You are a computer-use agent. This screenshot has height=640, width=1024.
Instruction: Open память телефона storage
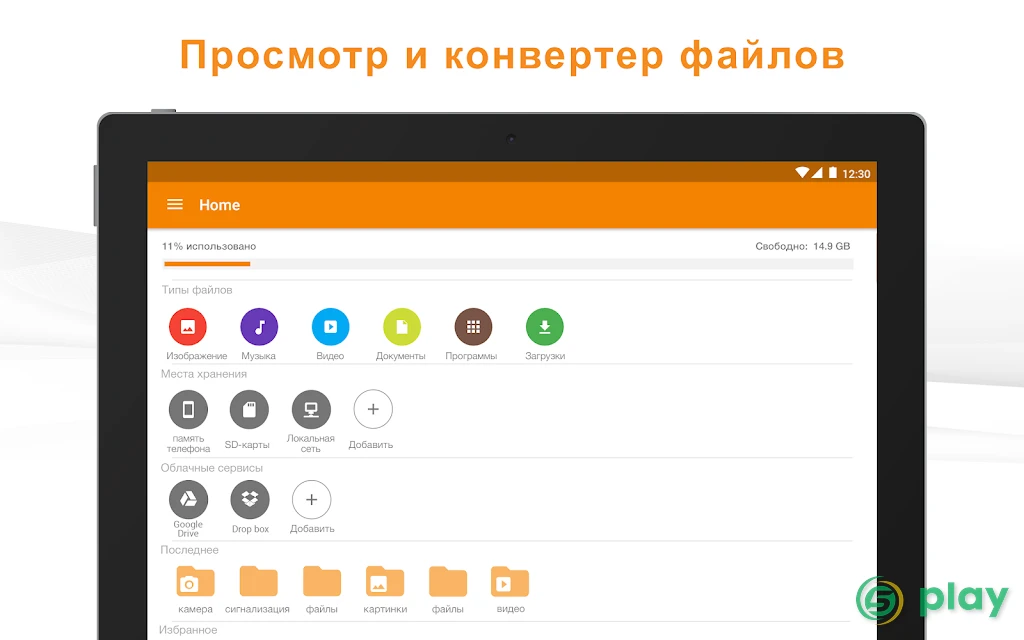[188, 409]
